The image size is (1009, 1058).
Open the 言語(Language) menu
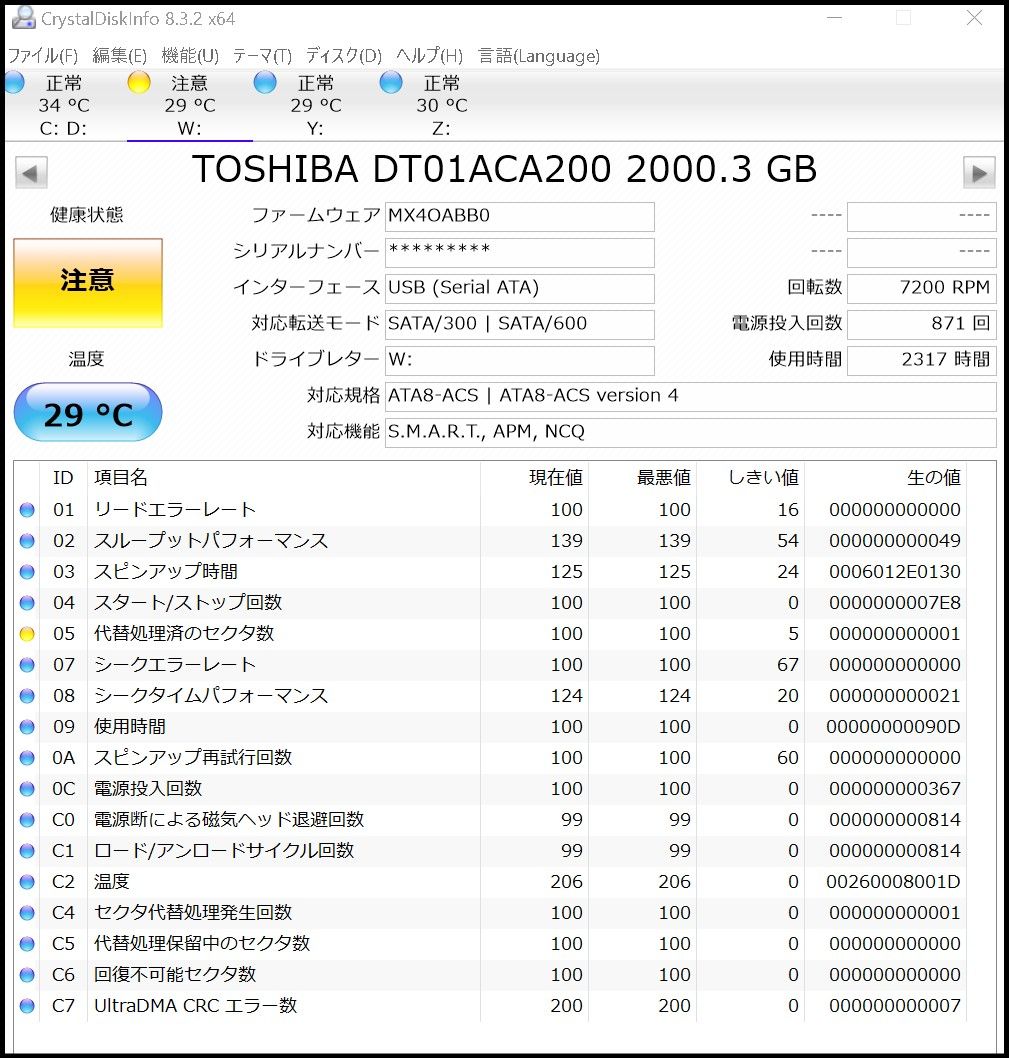point(538,56)
